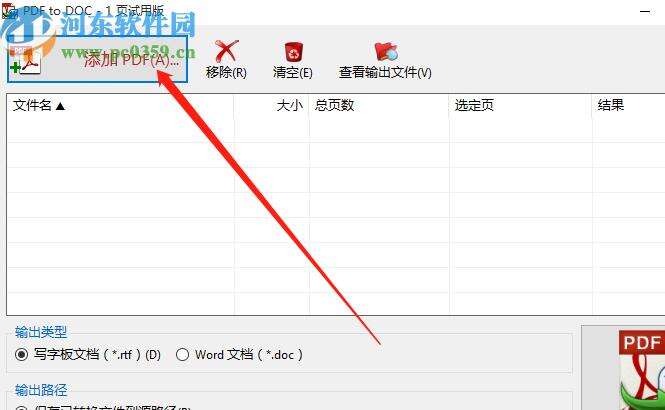The height and width of the screenshot is (410, 665).
Task: Click the PDF plus icon on Add PDF
Action: [x=25, y=61]
